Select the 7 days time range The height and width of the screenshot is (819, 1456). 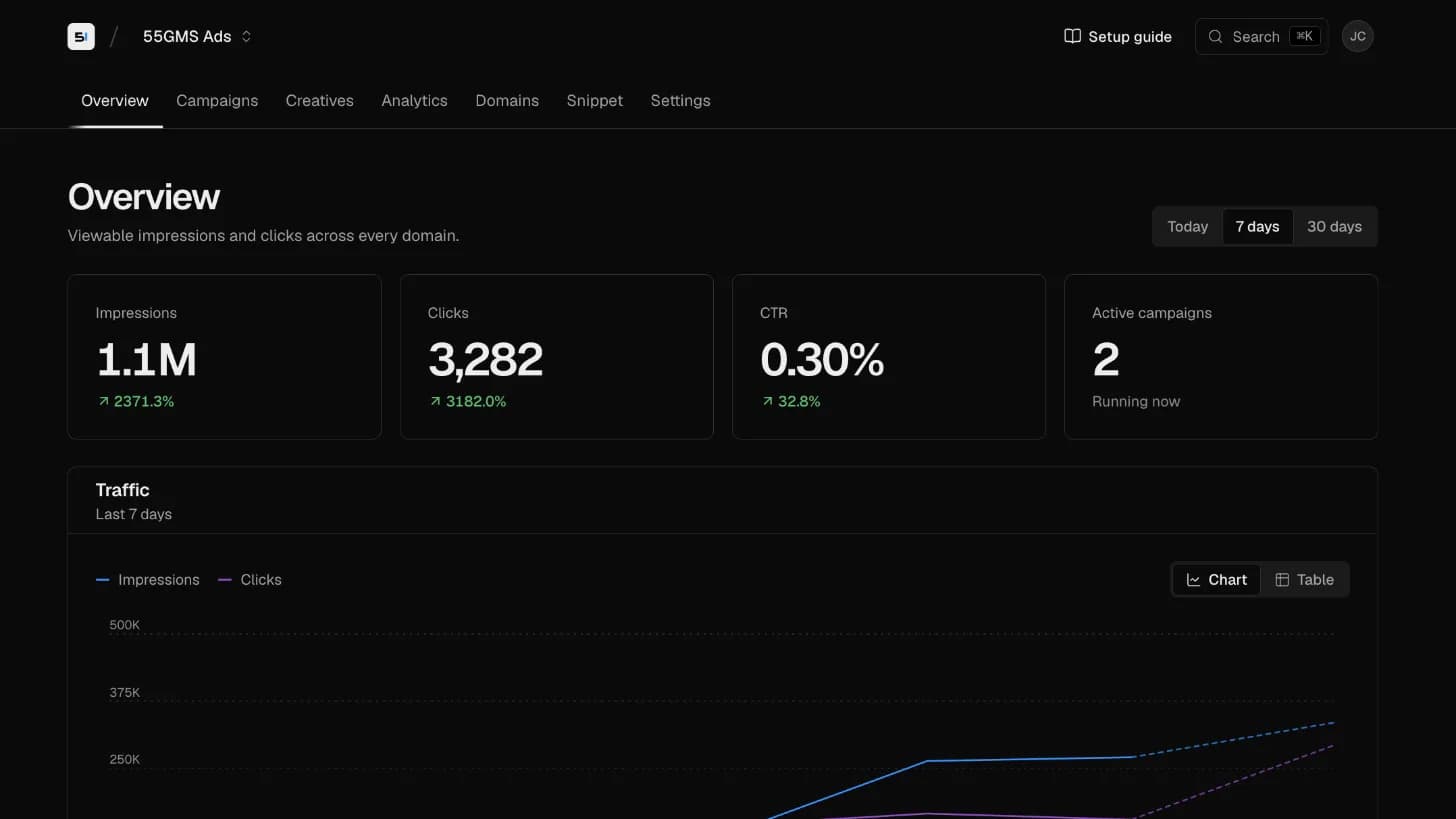(1257, 226)
